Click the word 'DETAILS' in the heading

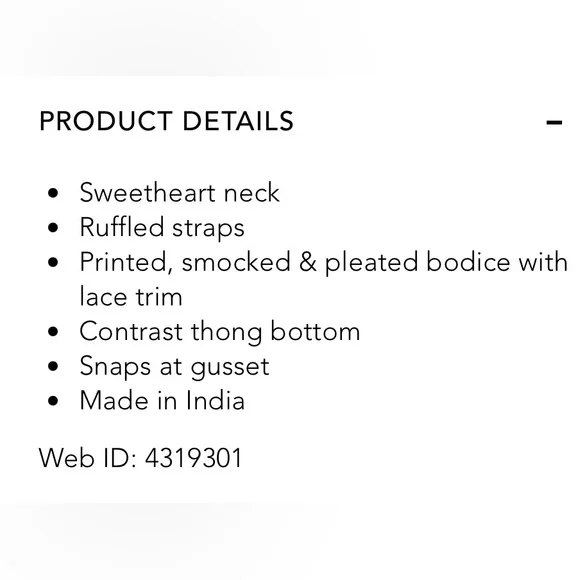(x=238, y=121)
